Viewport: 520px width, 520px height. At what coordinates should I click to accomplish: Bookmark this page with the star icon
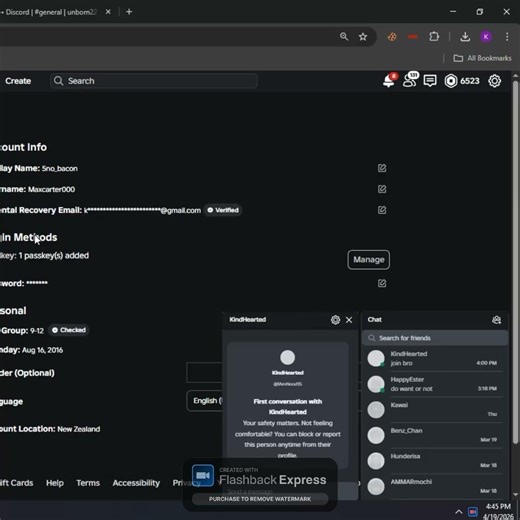point(363,37)
